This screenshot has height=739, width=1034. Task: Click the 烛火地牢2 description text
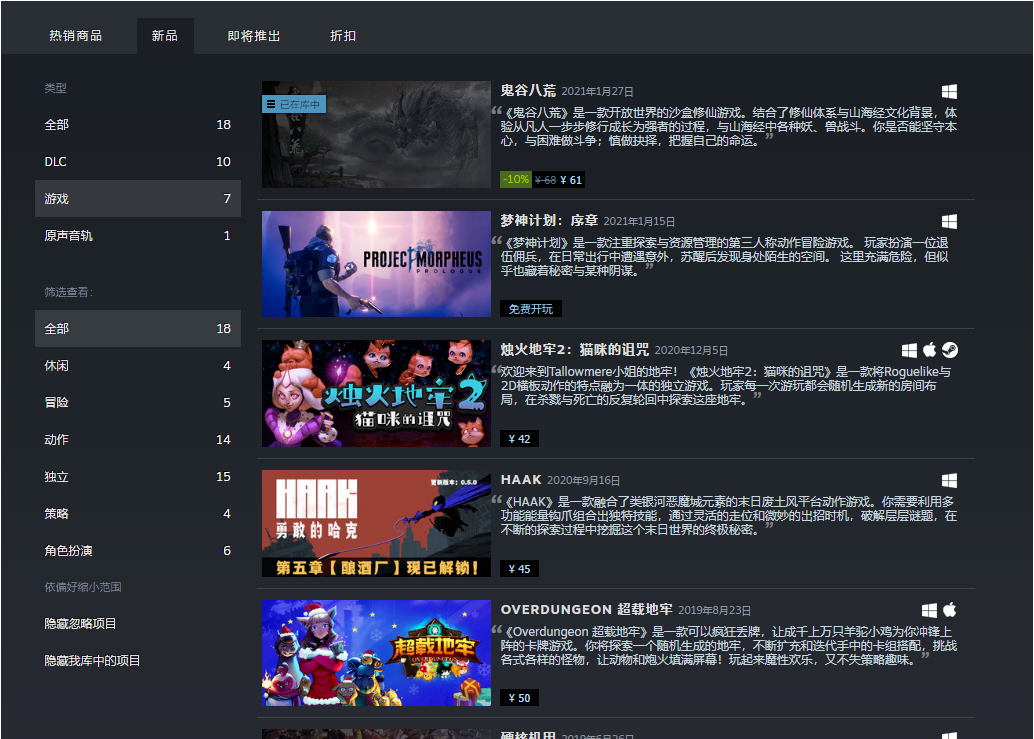(x=725, y=386)
